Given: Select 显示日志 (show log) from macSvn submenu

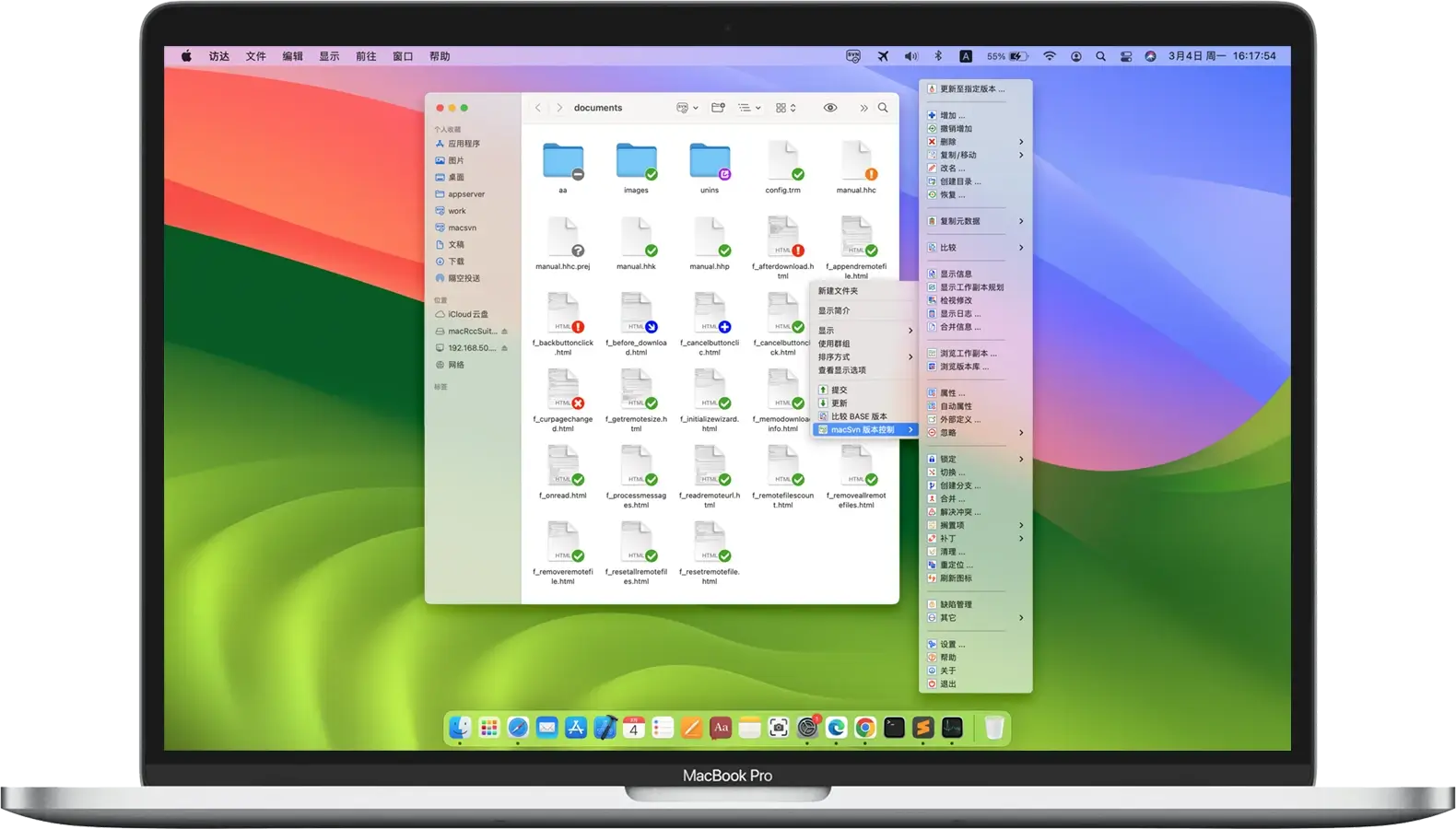Looking at the screenshot, I should 959,314.
